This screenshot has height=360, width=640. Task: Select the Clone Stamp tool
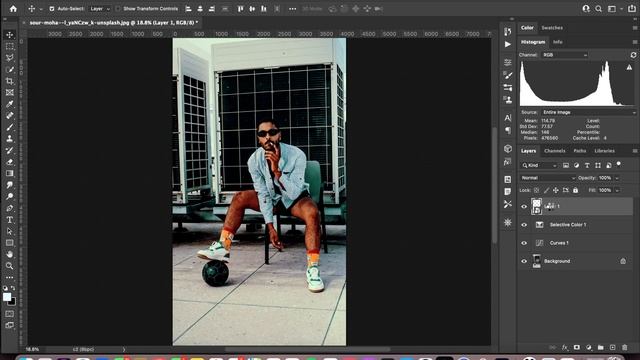point(10,139)
